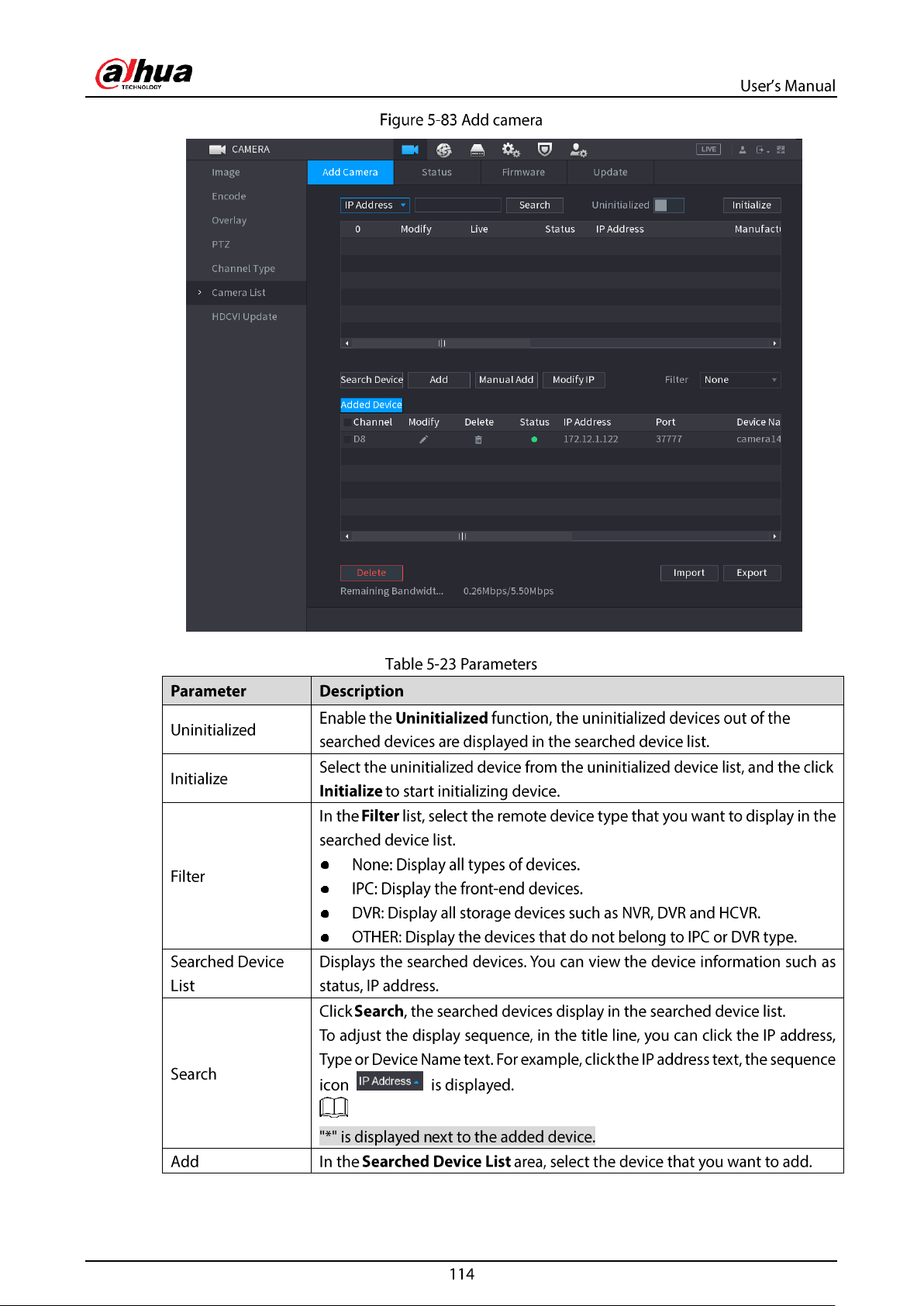The height and width of the screenshot is (1306, 924).
Task: Click the trash Delete icon for D8
Action: [478, 439]
